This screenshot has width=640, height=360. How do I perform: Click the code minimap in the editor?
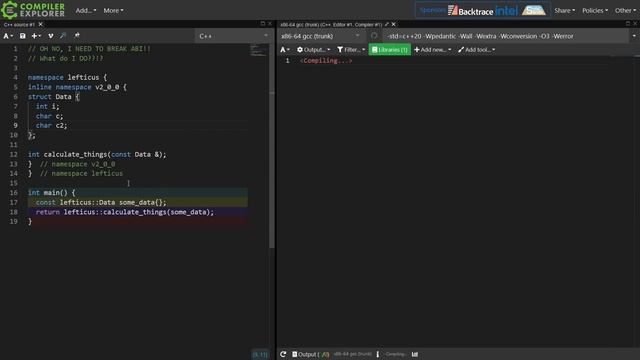[258, 51]
